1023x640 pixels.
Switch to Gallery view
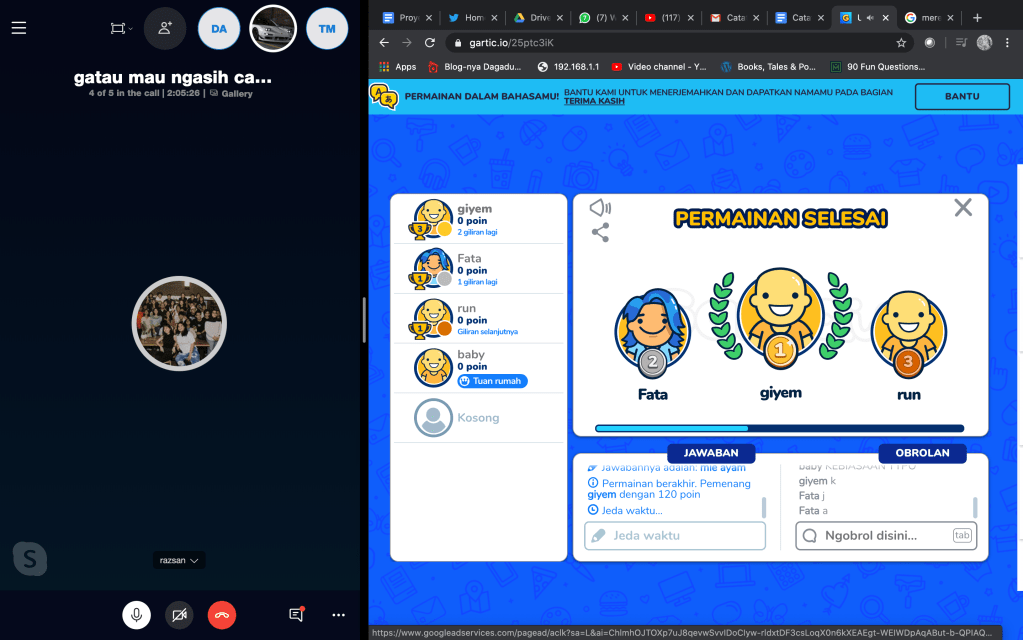(232, 94)
